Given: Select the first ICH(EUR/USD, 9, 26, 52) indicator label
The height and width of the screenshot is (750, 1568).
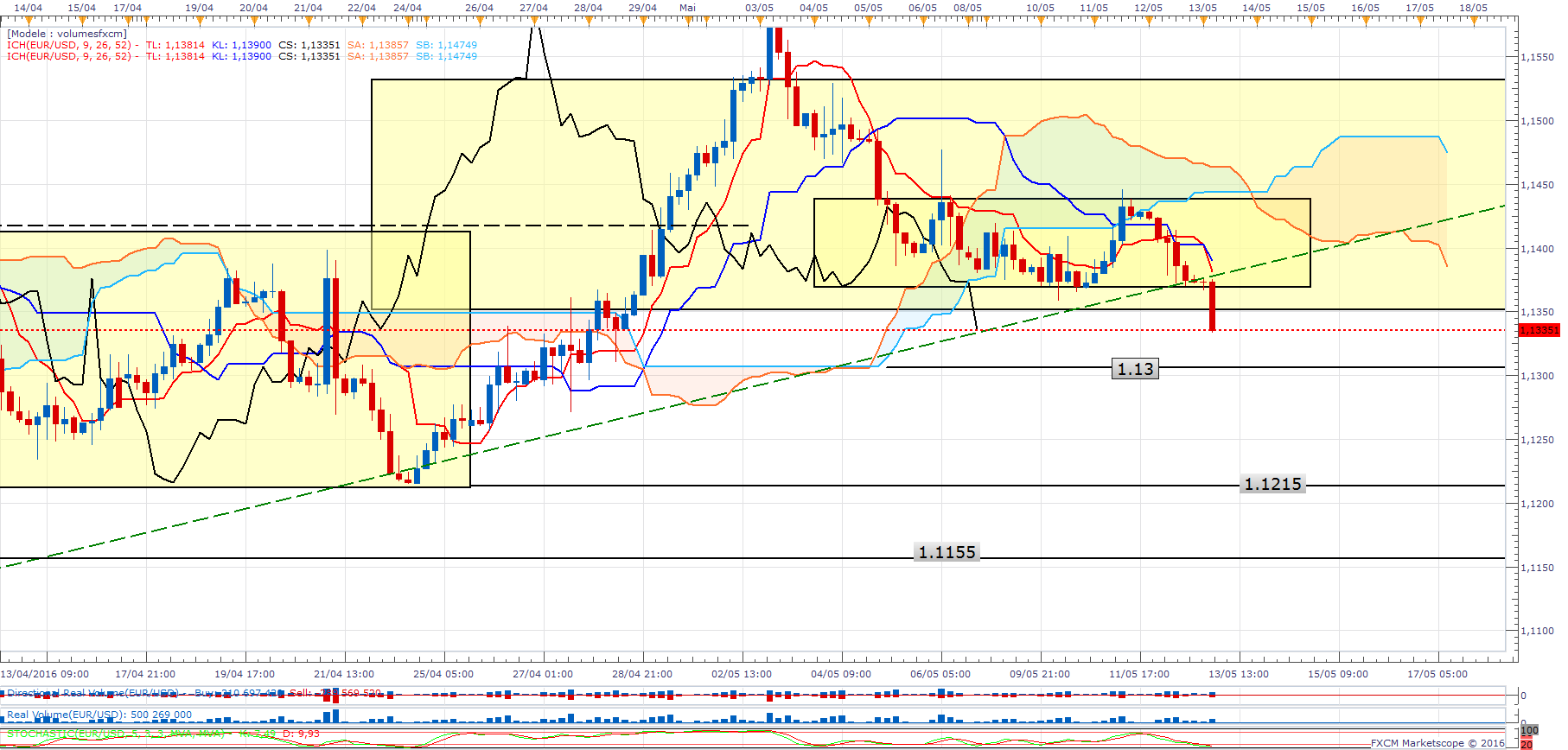Looking at the screenshot, I should coord(69,45).
